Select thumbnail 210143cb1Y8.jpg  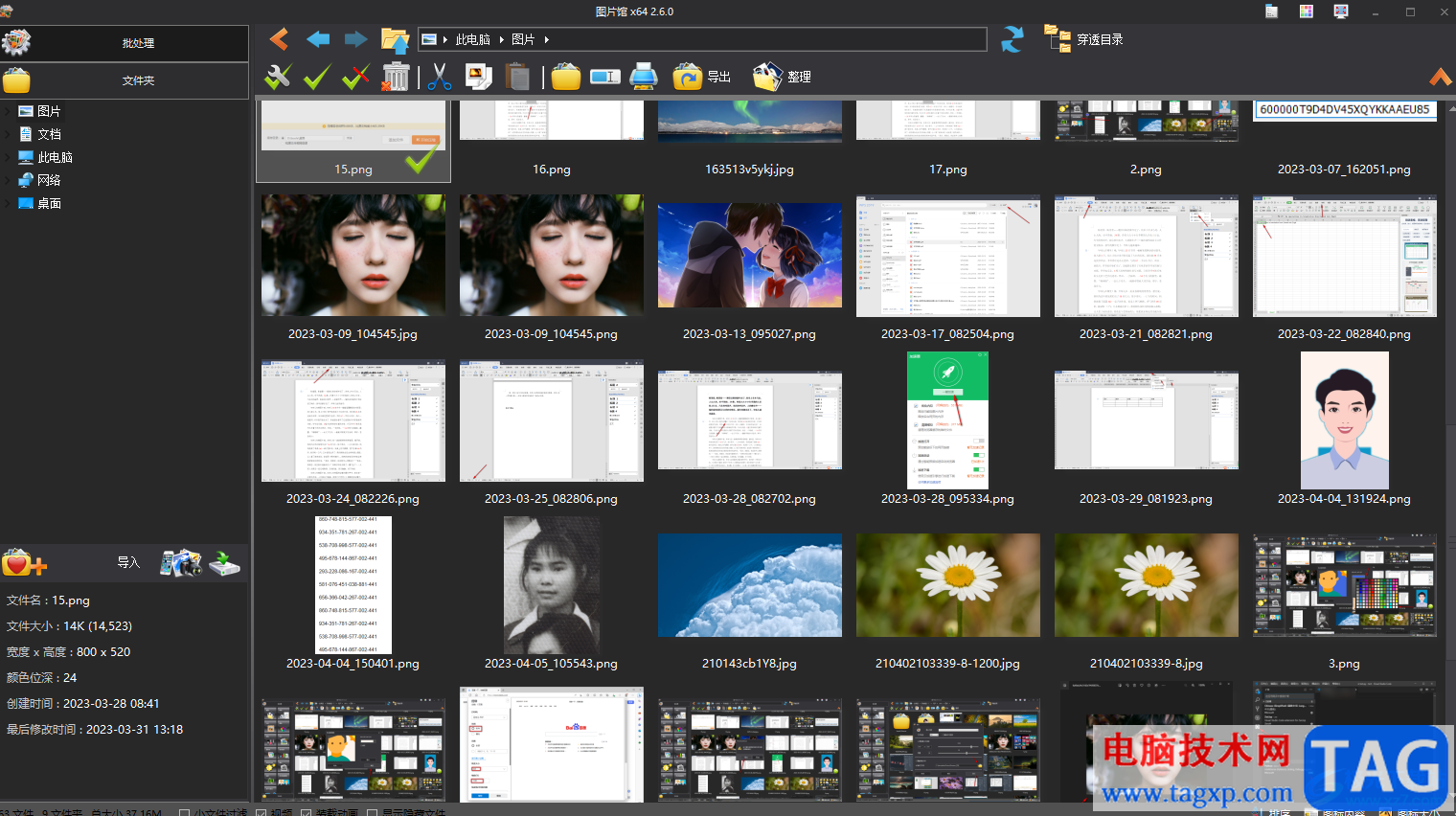(x=750, y=585)
